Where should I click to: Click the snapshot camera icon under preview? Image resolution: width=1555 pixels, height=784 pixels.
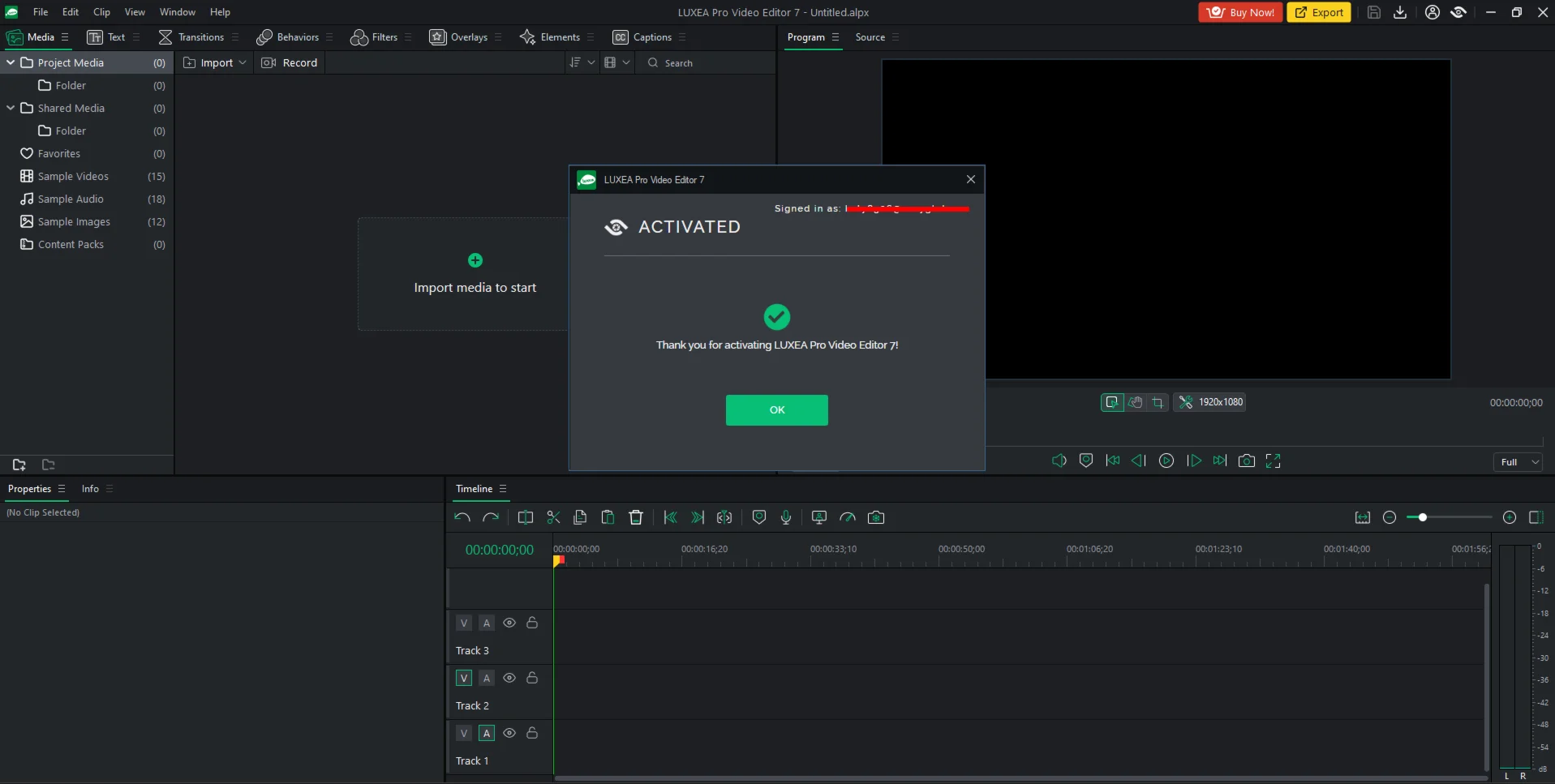pos(1247,461)
